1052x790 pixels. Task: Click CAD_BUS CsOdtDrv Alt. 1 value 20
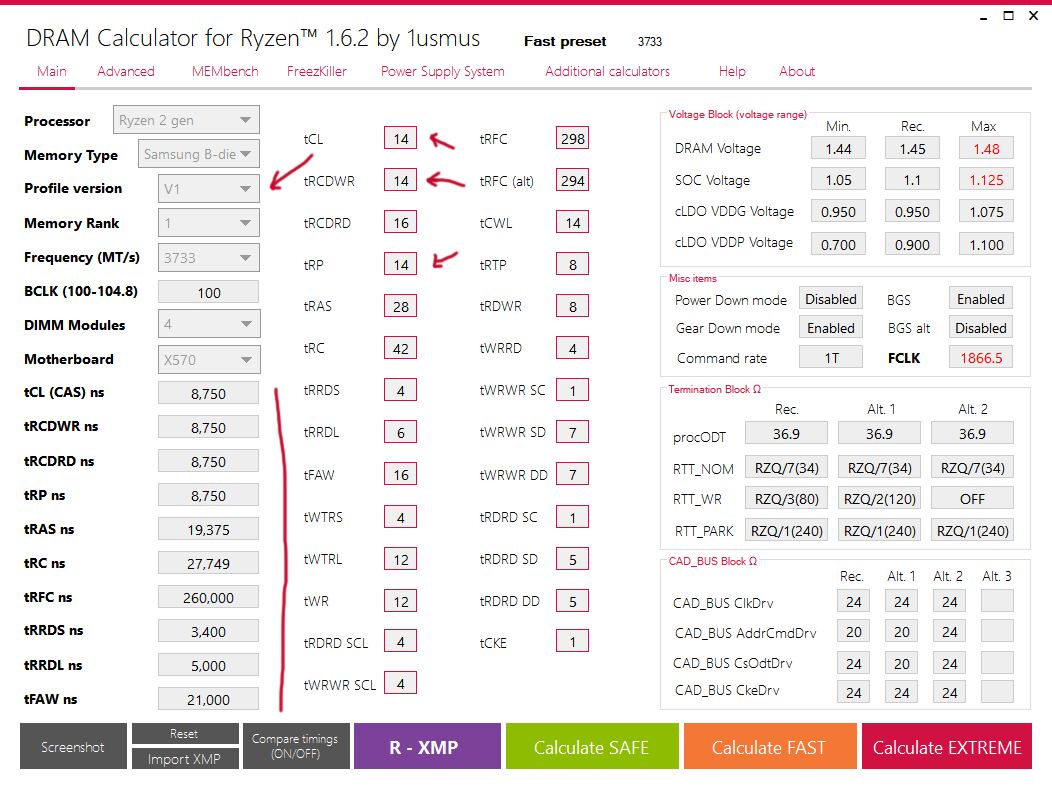pos(902,663)
